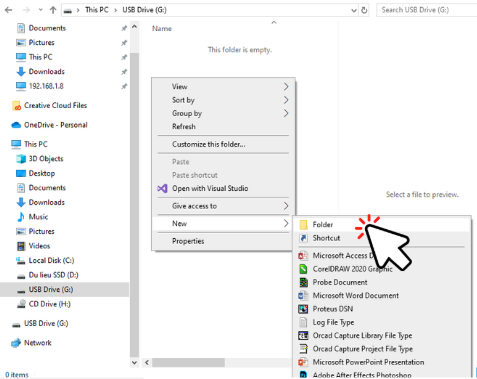Click the navigation pane scroll down arrow
The width and height of the screenshot is (477, 379).
(134, 363)
